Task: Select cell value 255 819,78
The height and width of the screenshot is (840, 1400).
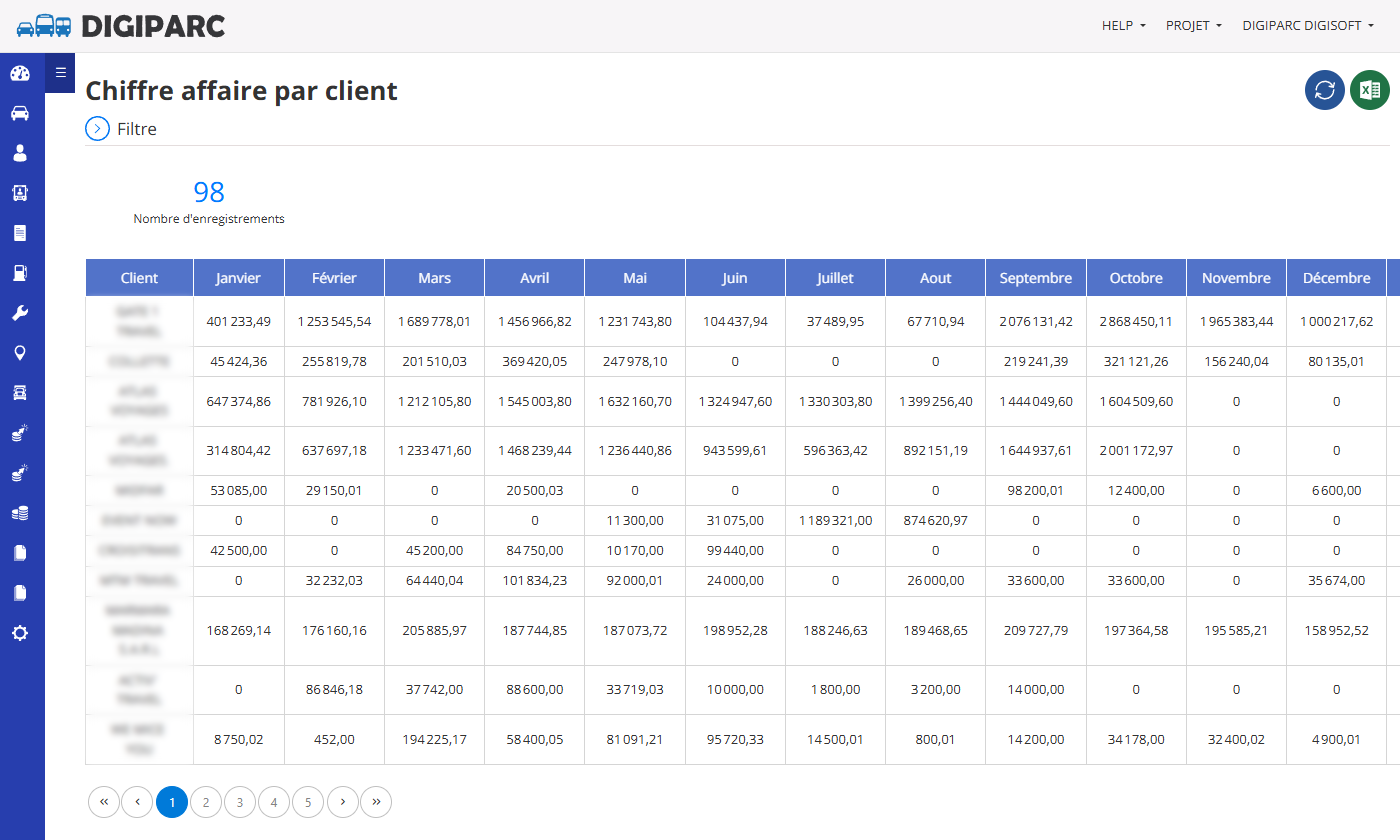Action: pyautogui.click(x=334, y=361)
